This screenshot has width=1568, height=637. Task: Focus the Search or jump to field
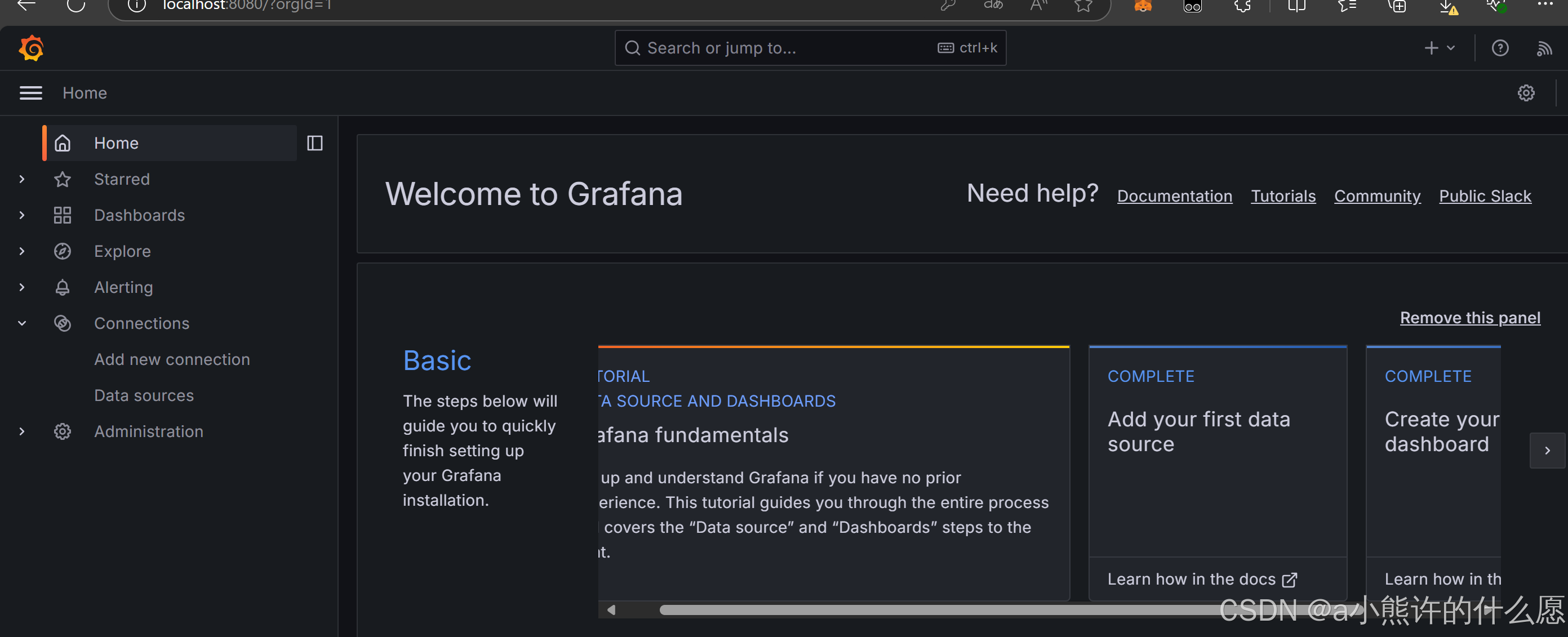(810, 48)
